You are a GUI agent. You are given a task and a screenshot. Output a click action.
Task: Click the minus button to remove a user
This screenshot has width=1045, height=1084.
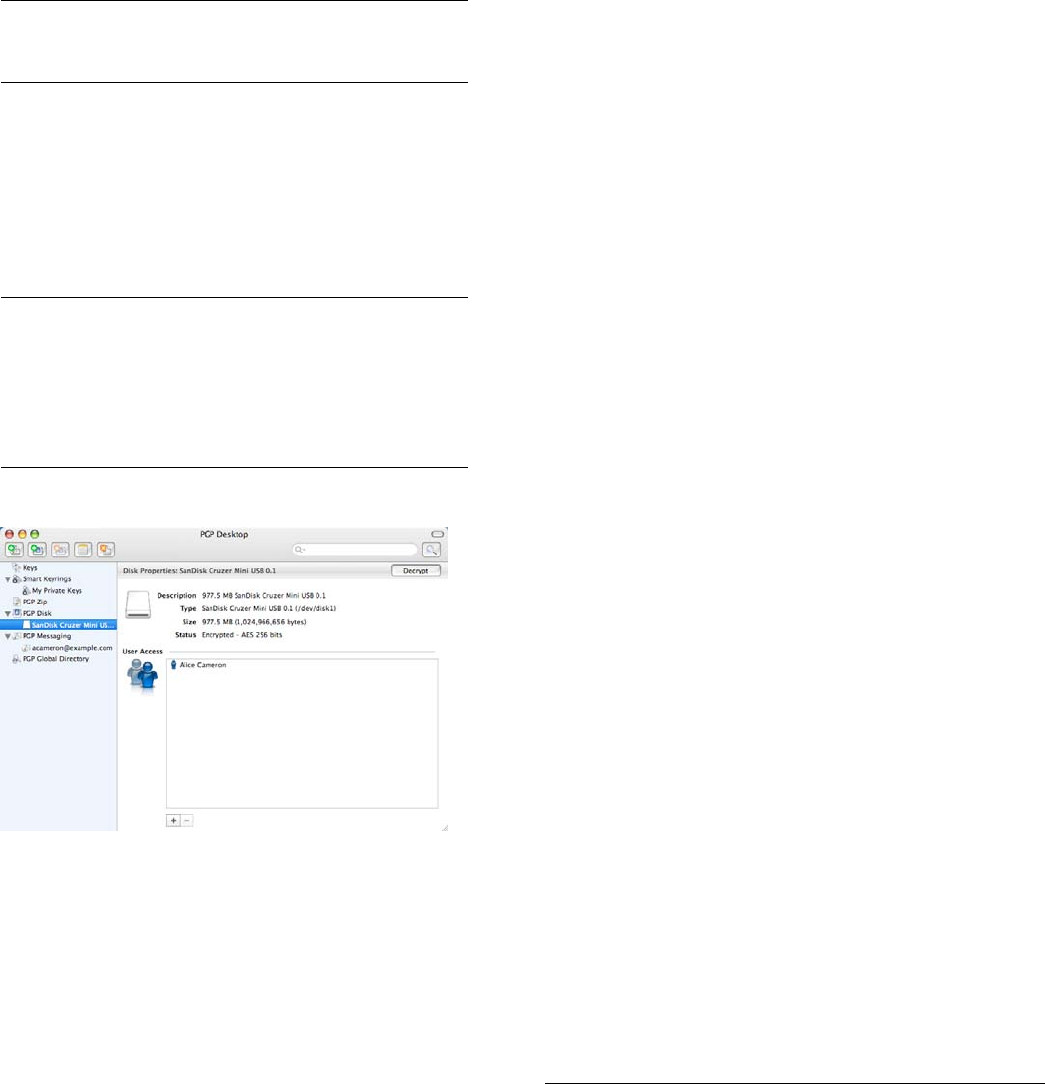(187, 821)
